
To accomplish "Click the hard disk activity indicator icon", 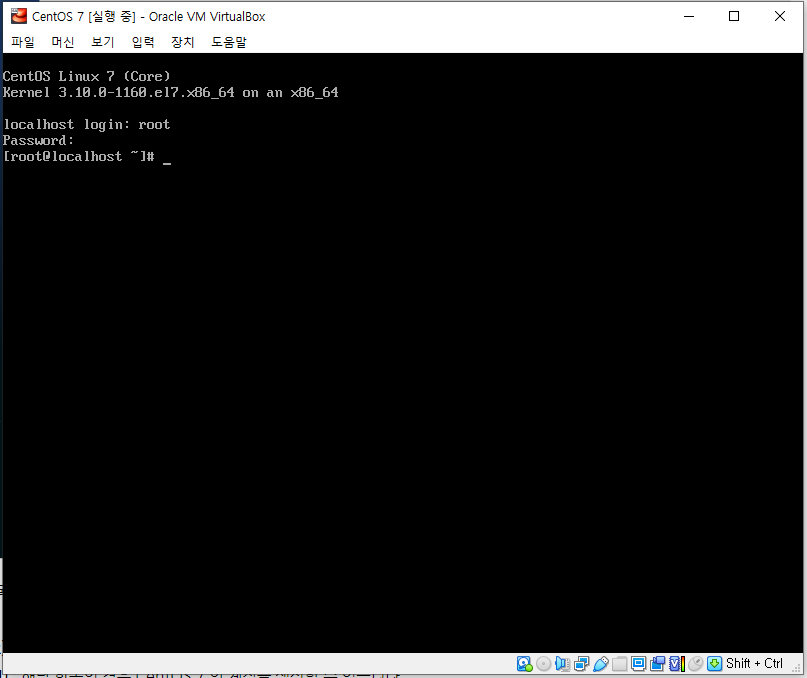I will click(524, 664).
